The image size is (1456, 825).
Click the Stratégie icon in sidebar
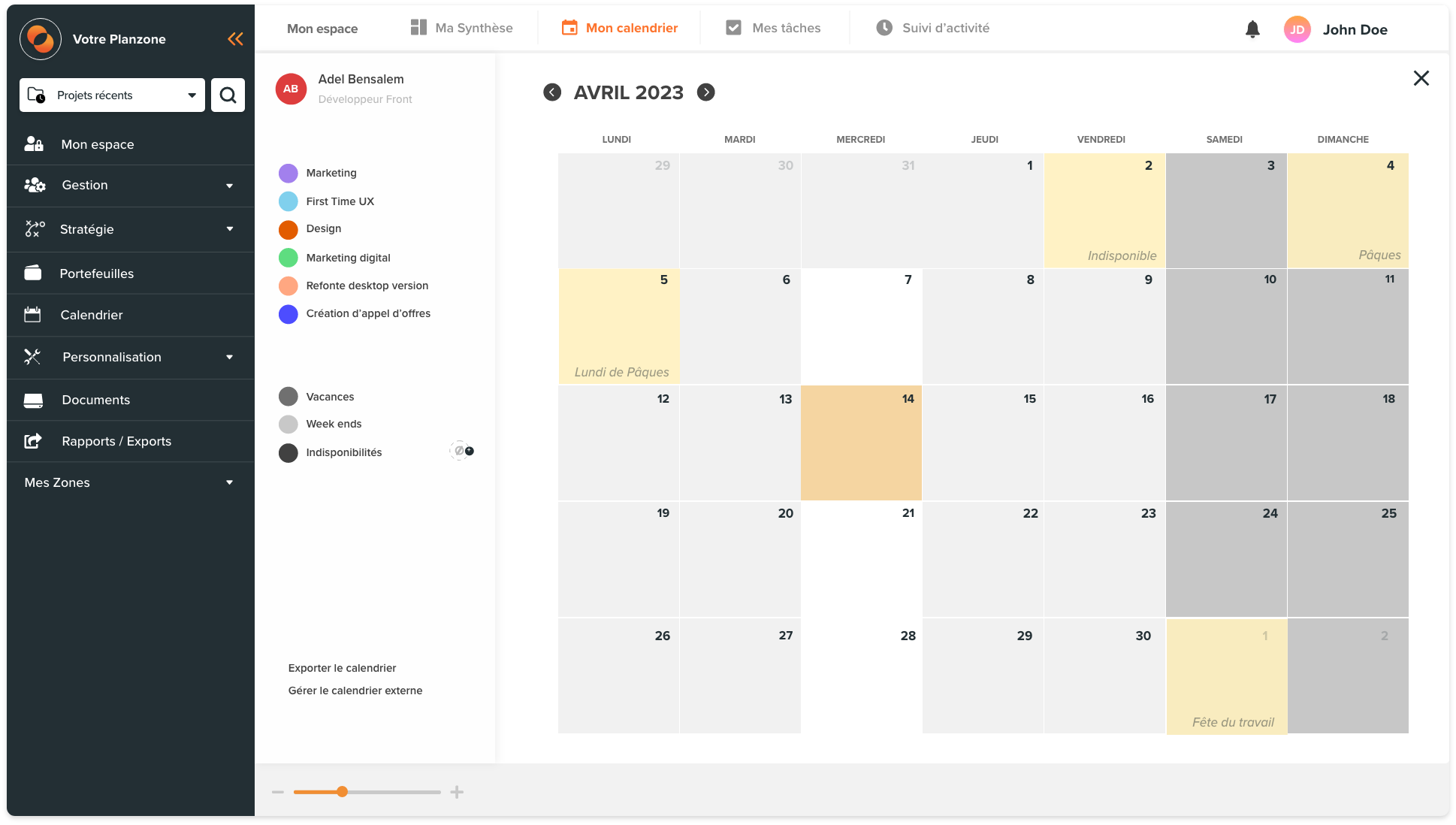pyautogui.click(x=35, y=229)
